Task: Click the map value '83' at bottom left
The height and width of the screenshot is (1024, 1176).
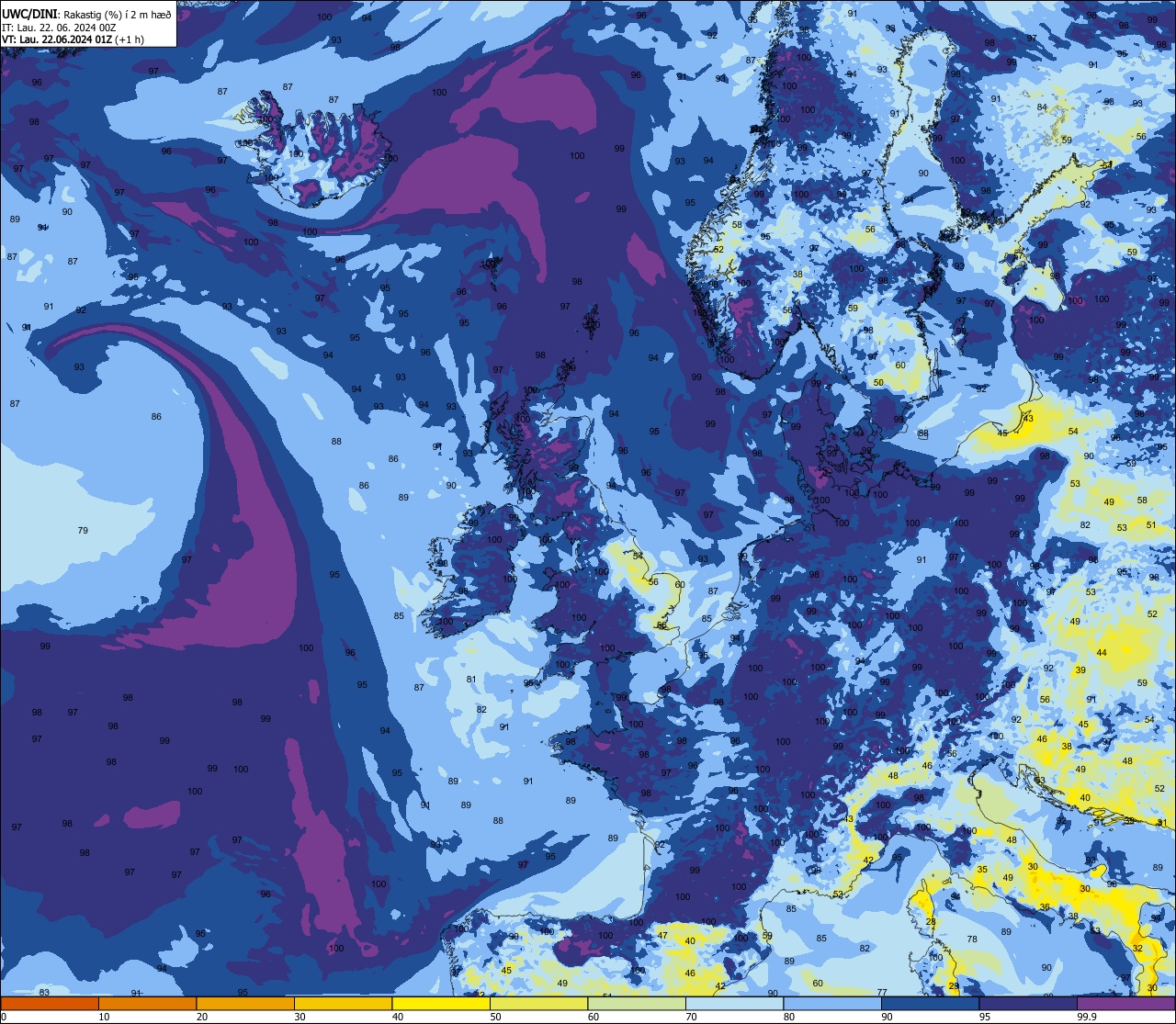Action: click(44, 993)
